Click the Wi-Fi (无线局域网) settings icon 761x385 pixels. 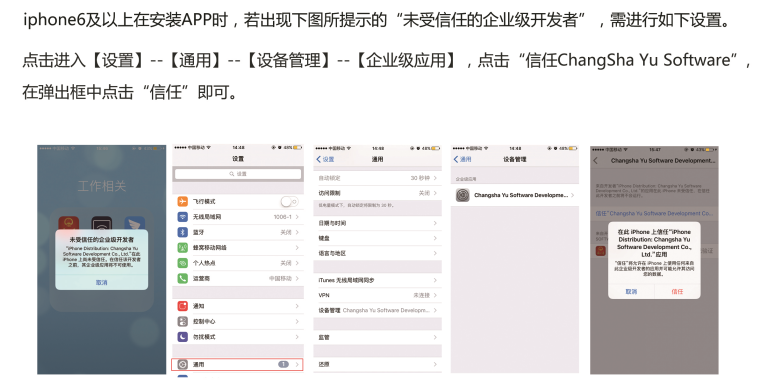(182, 217)
